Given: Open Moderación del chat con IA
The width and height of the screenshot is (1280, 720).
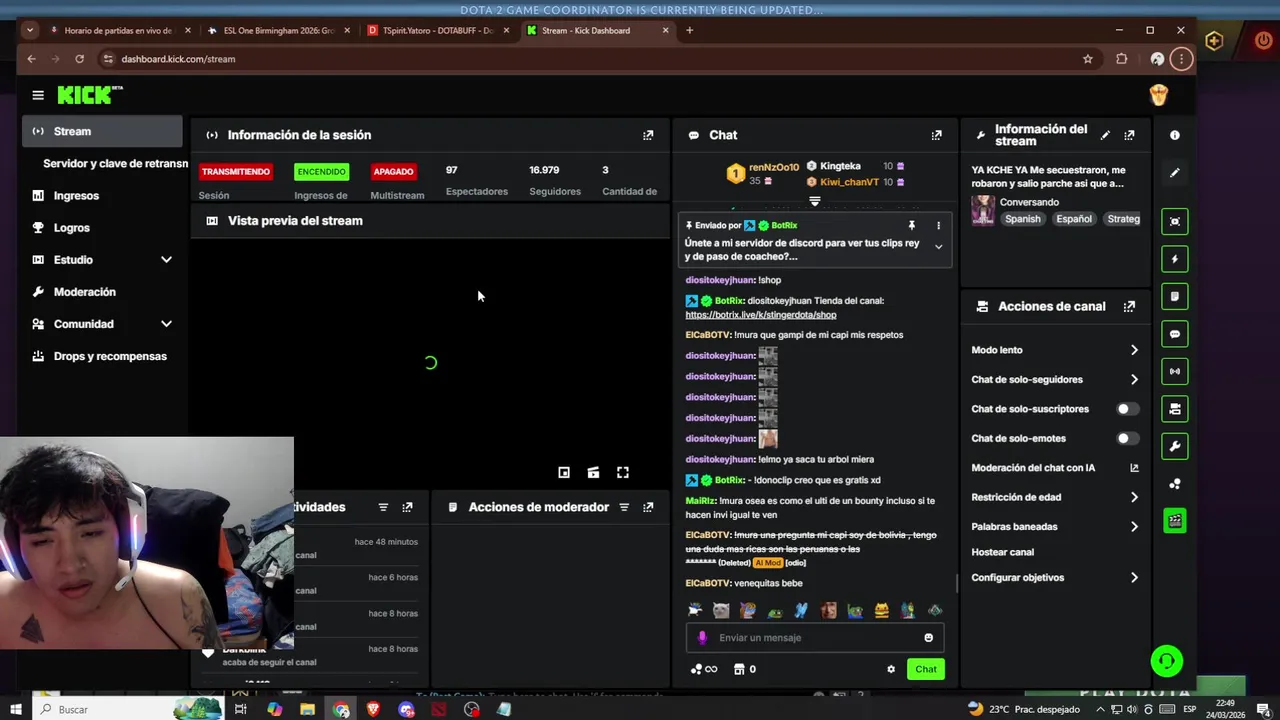Looking at the screenshot, I should pyautogui.click(x=1055, y=468).
